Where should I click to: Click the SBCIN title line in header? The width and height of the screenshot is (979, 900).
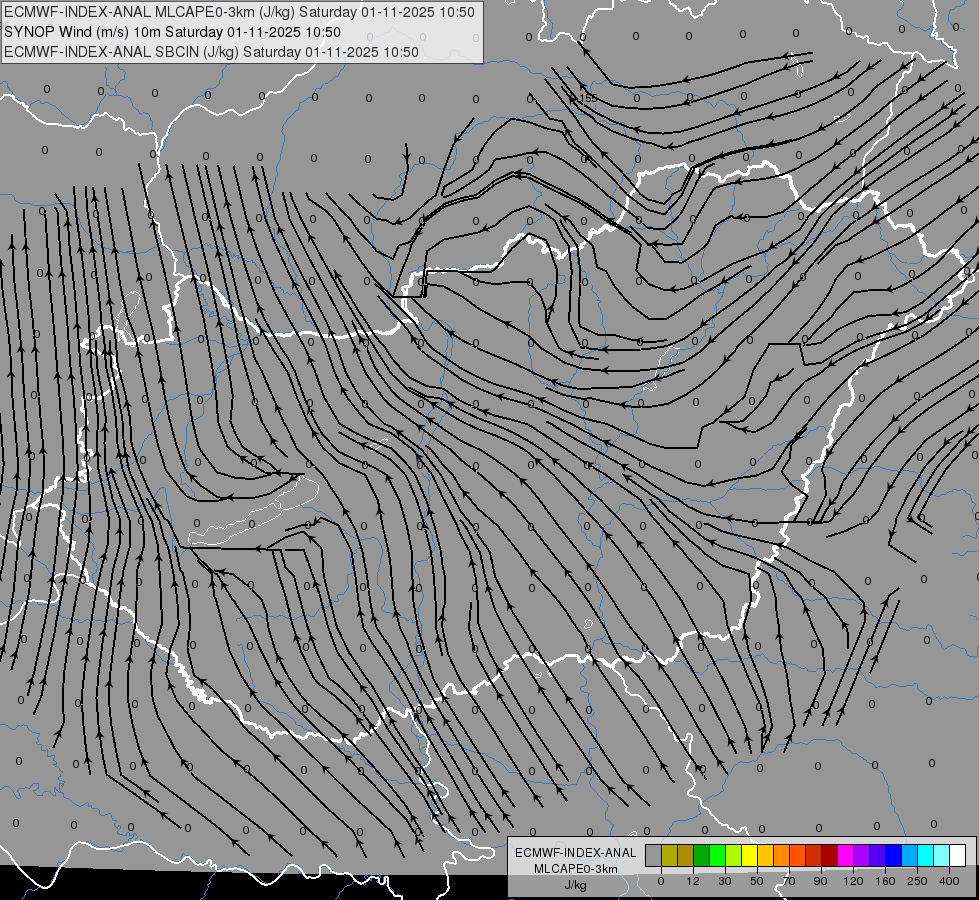211,52
